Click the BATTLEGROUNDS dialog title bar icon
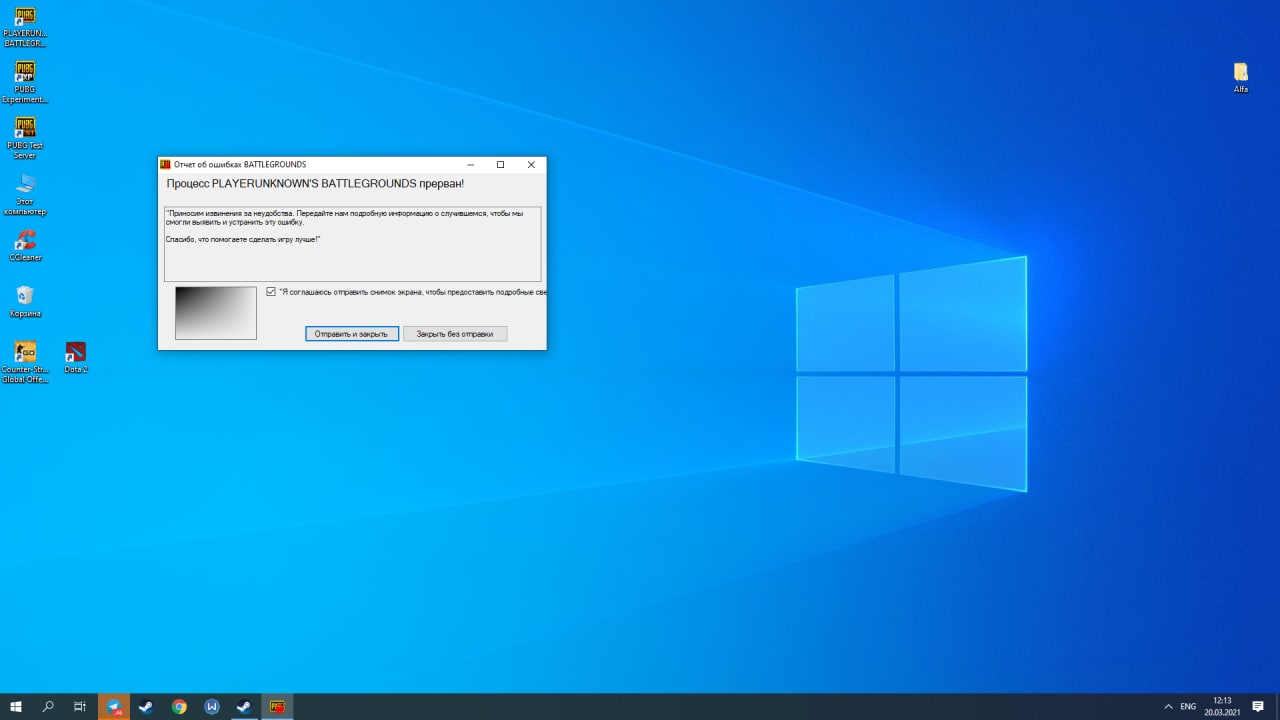1280x720 pixels. [166, 164]
